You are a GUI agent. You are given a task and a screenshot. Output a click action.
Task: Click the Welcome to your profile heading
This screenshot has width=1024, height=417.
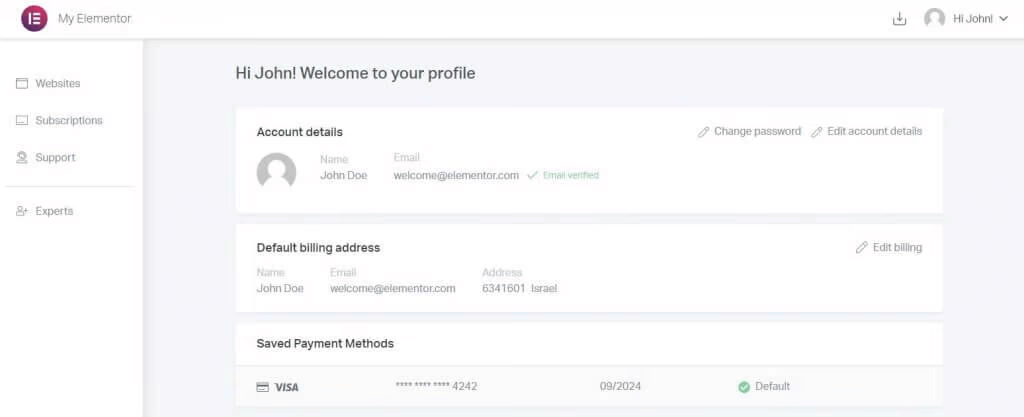point(355,73)
